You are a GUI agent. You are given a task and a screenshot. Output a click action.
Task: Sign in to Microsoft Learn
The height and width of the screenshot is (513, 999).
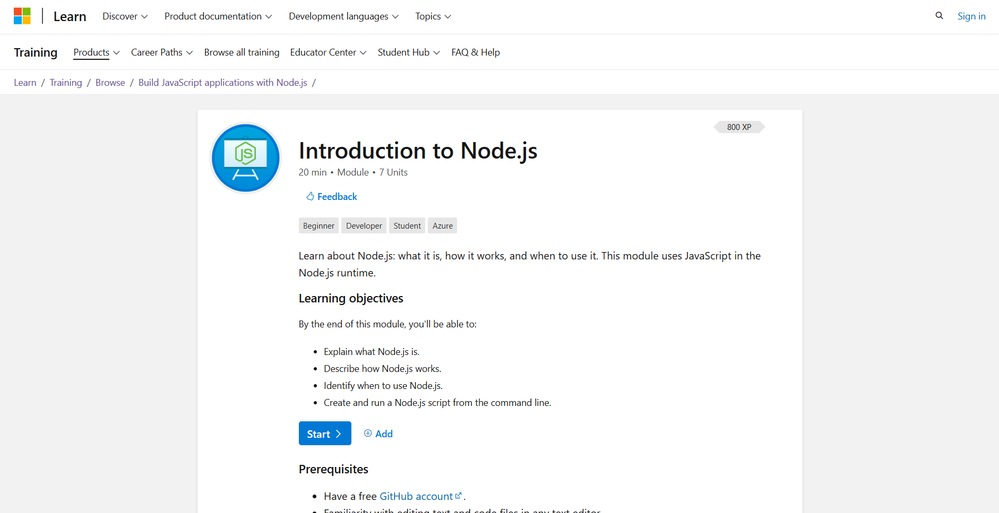971,17
